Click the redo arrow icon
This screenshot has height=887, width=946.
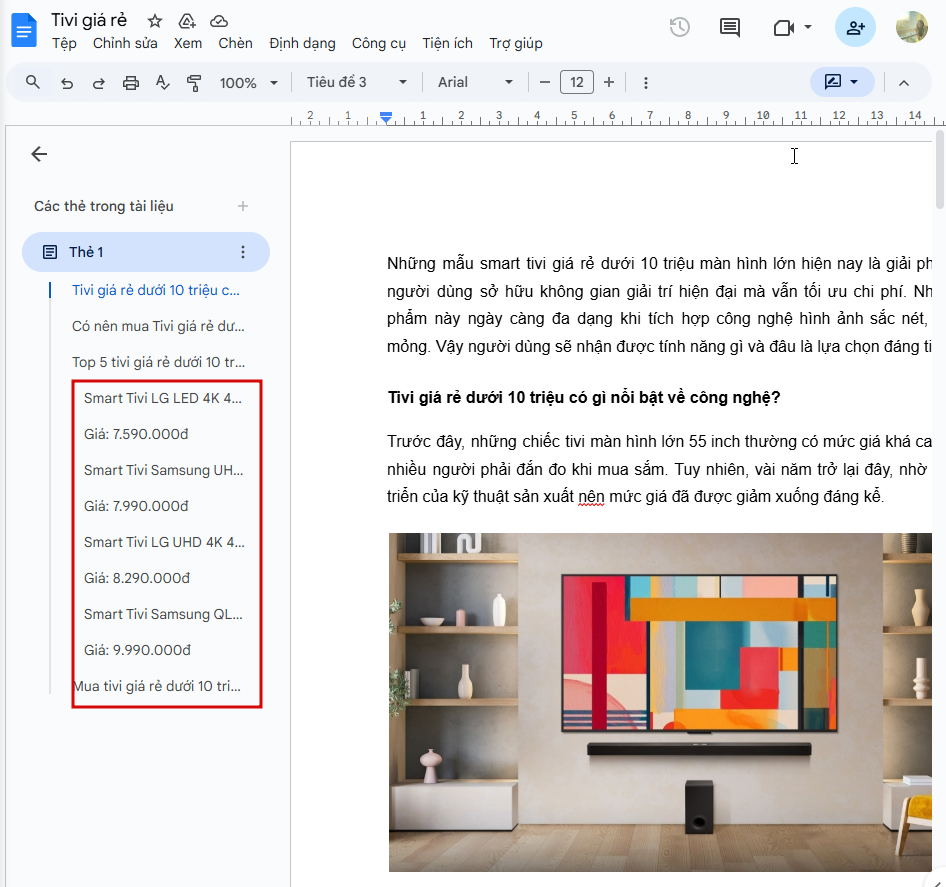(98, 83)
